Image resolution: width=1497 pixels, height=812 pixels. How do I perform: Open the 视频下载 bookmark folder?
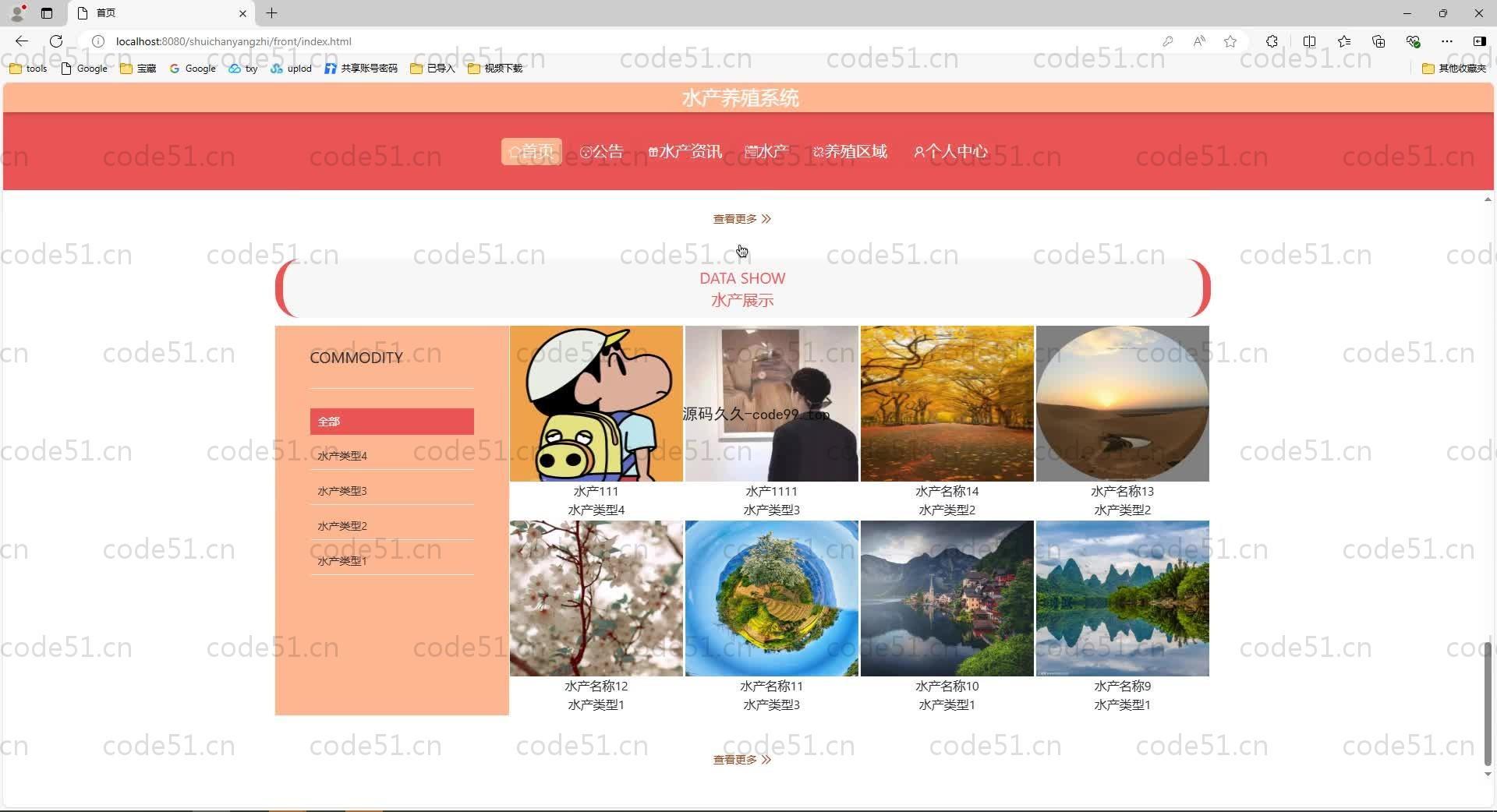[x=495, y=69]
